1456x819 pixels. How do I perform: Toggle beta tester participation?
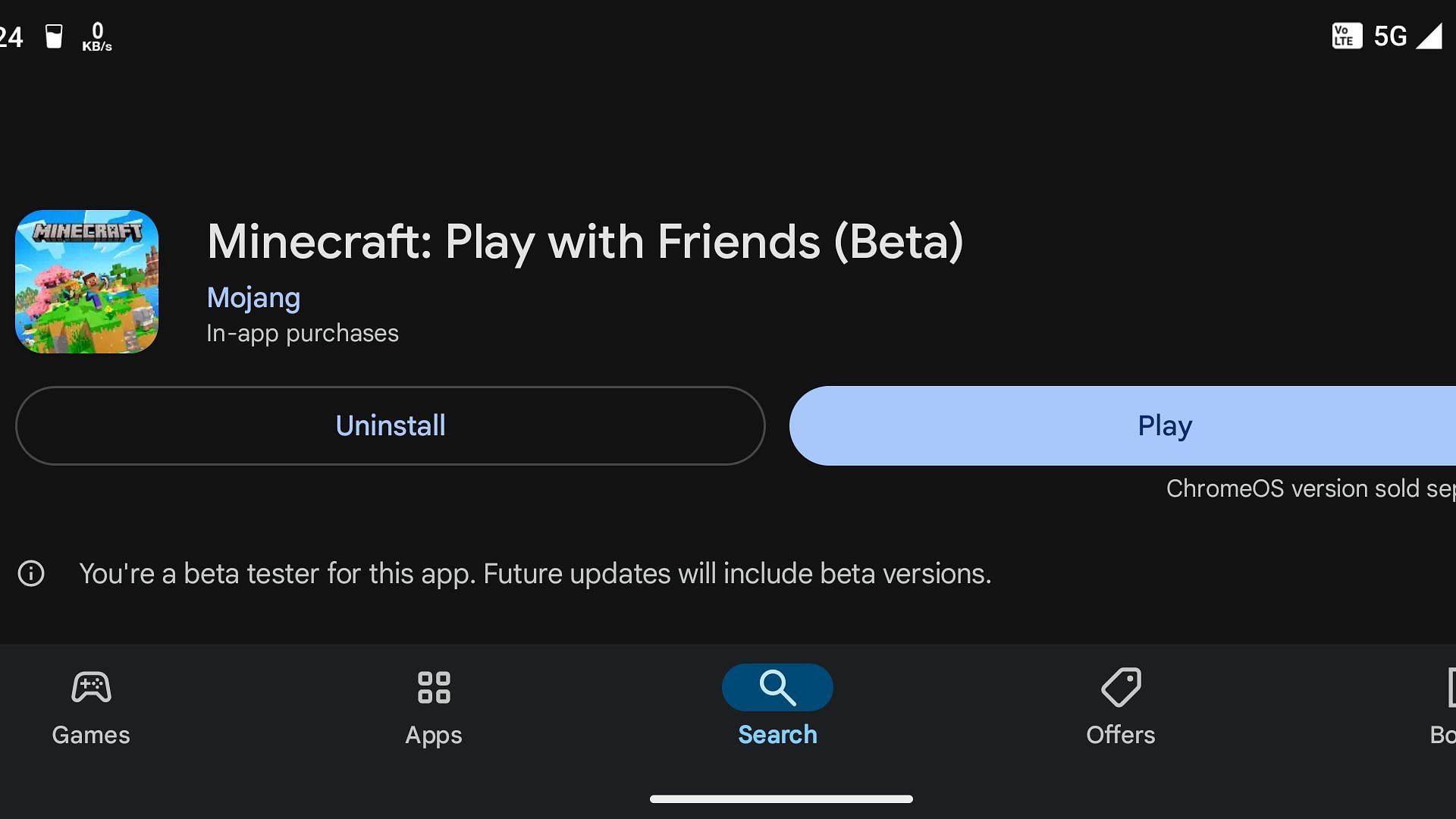coord(535,572)
